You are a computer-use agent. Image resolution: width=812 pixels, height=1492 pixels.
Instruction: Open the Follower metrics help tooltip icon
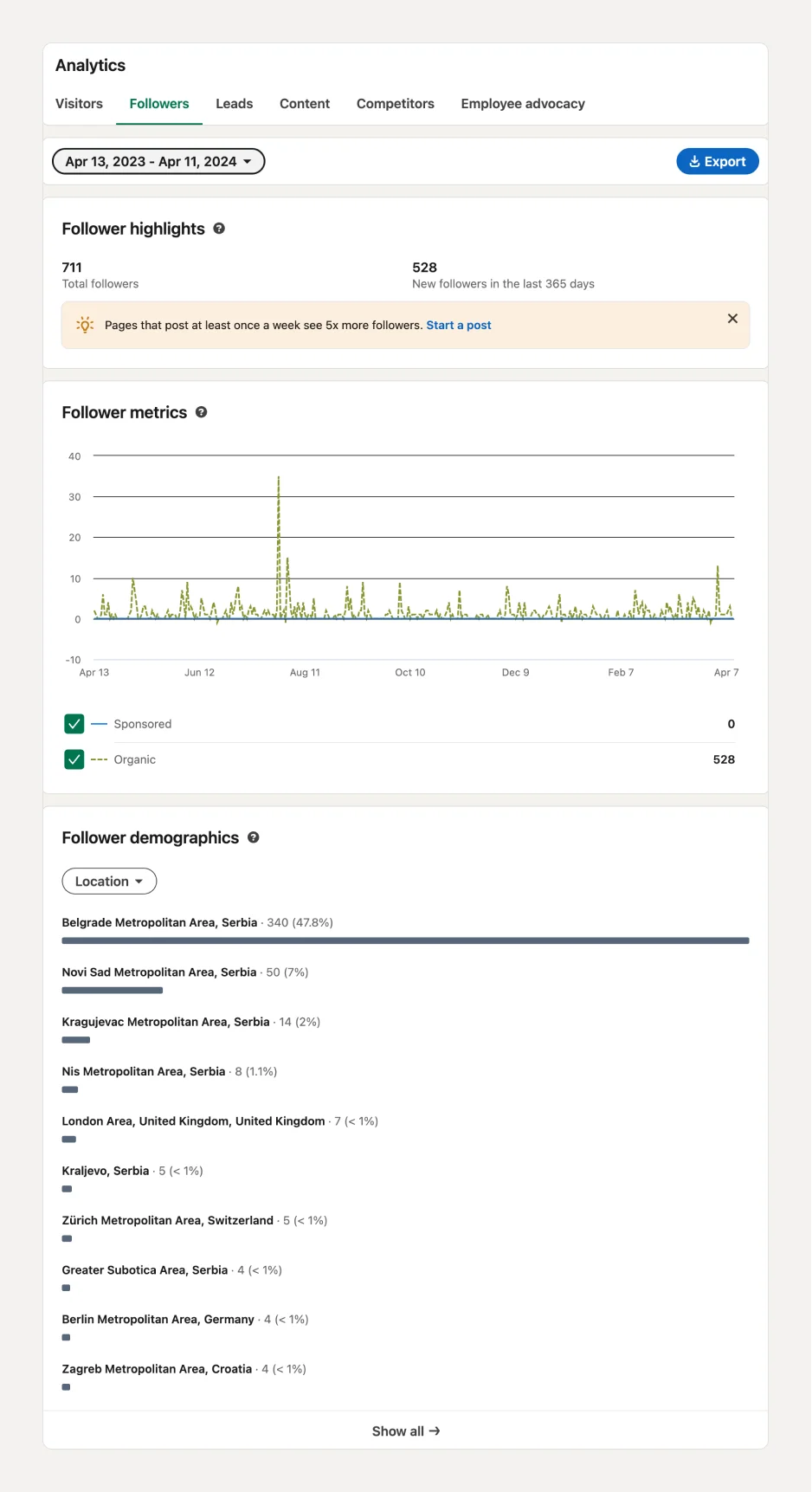coord(201,412)
